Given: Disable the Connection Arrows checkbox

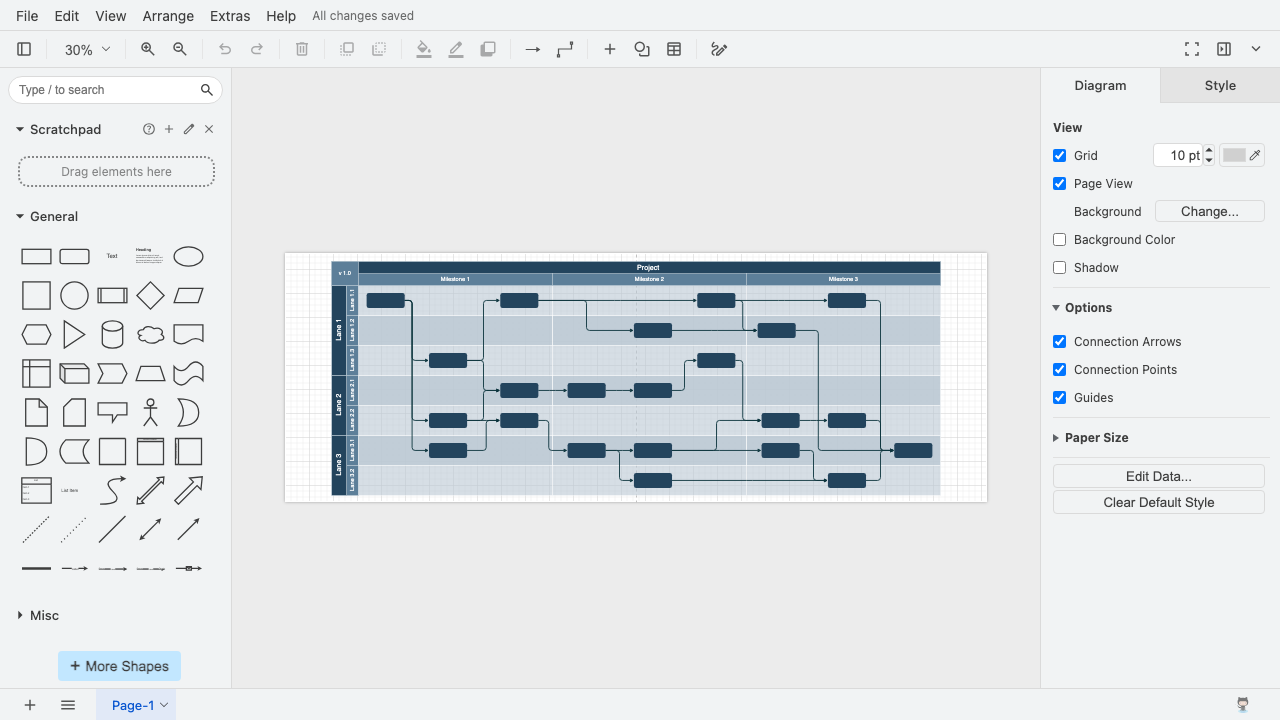Looking at the screenshot, I should (x=1060, y=341).
